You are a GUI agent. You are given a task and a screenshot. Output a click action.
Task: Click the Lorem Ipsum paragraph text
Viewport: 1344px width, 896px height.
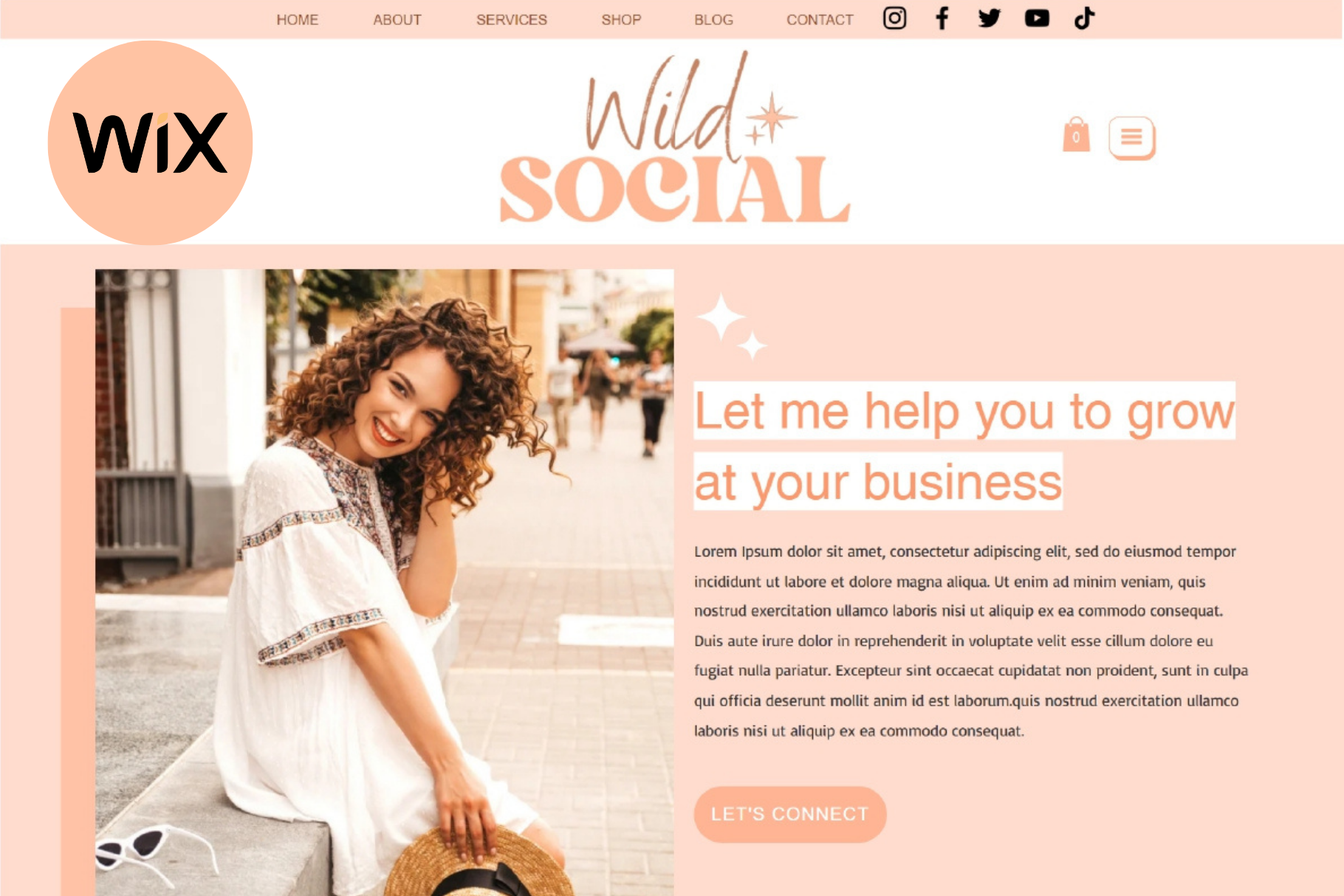coord(971,641)
